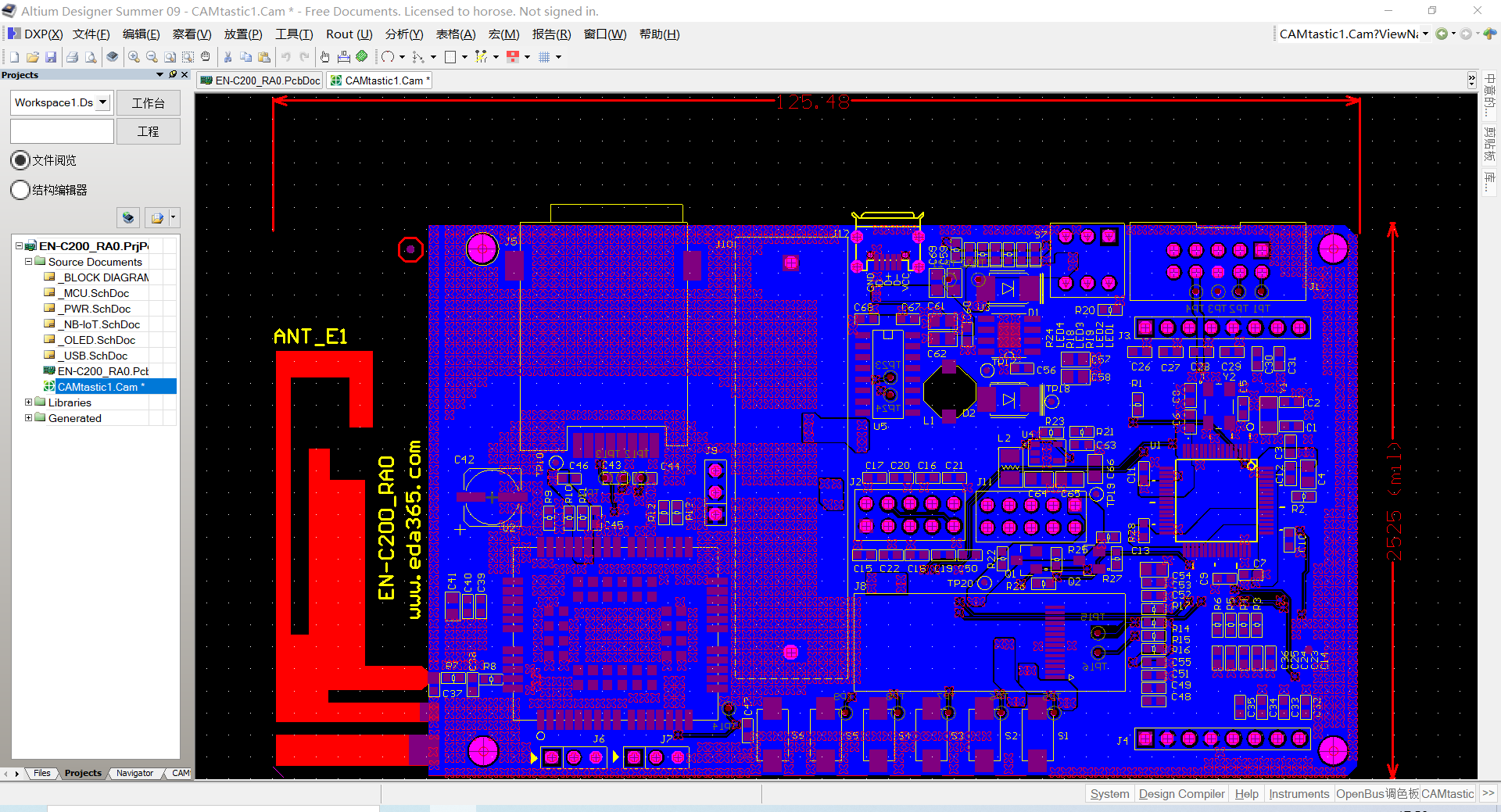Screen dimensions: 1501x812
Task: Select the 文件阅览 radio button
Action: tap(20, 160)
